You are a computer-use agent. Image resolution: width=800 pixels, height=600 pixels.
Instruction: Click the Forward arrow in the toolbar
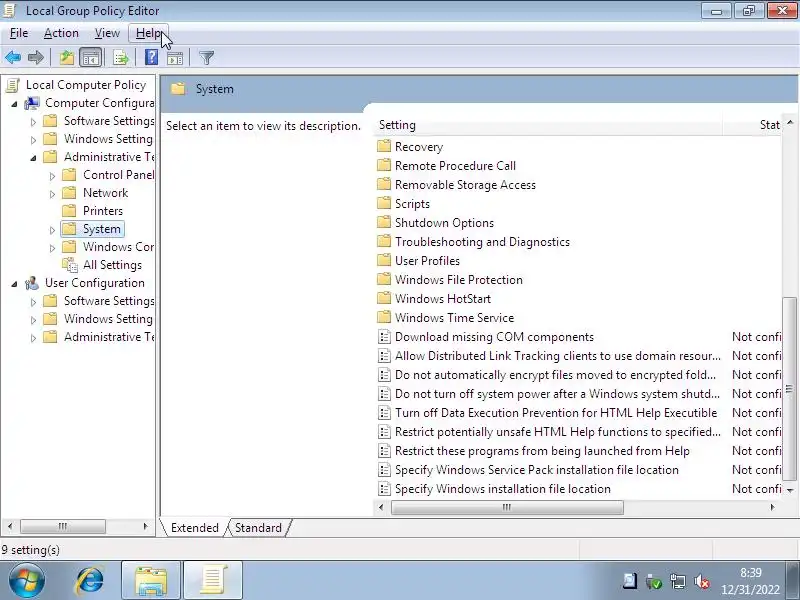[x=36, y=58]
